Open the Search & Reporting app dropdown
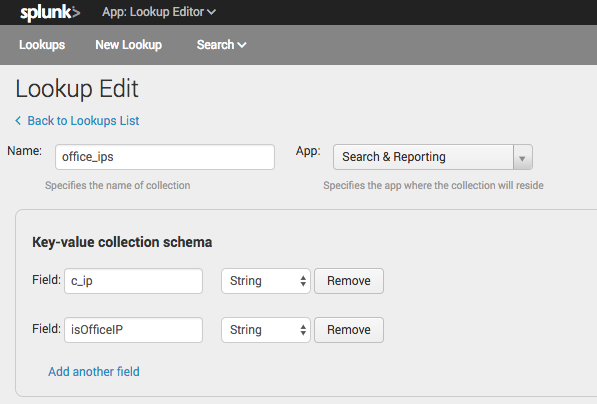 click(x=433, y=157)
